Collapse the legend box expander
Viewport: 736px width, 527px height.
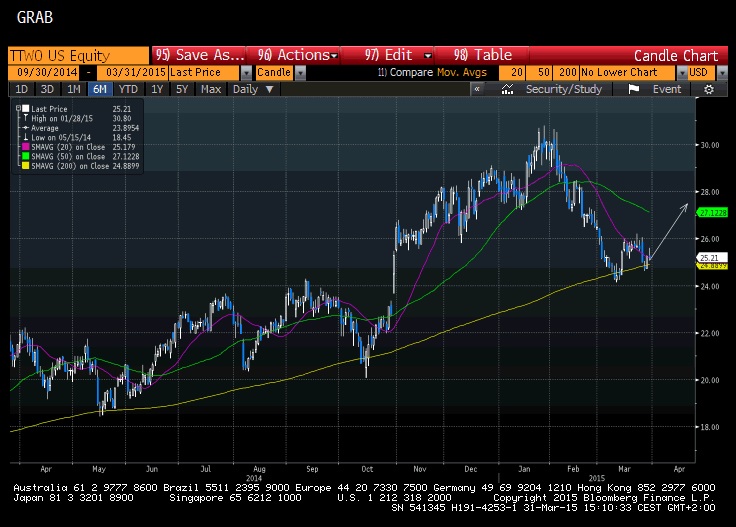(x=18, y=108)
